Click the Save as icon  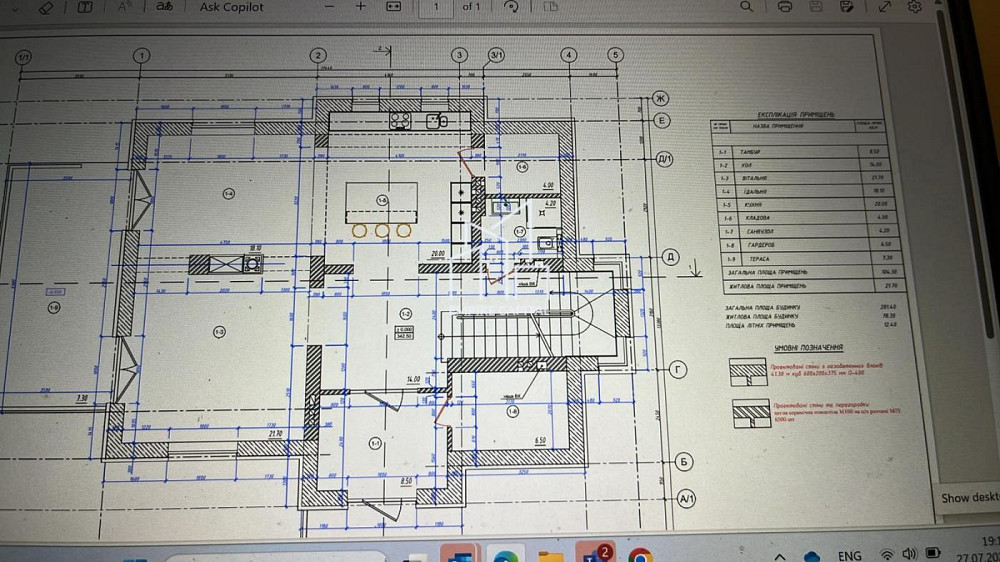pyautogui.click(x=847, y=7)
